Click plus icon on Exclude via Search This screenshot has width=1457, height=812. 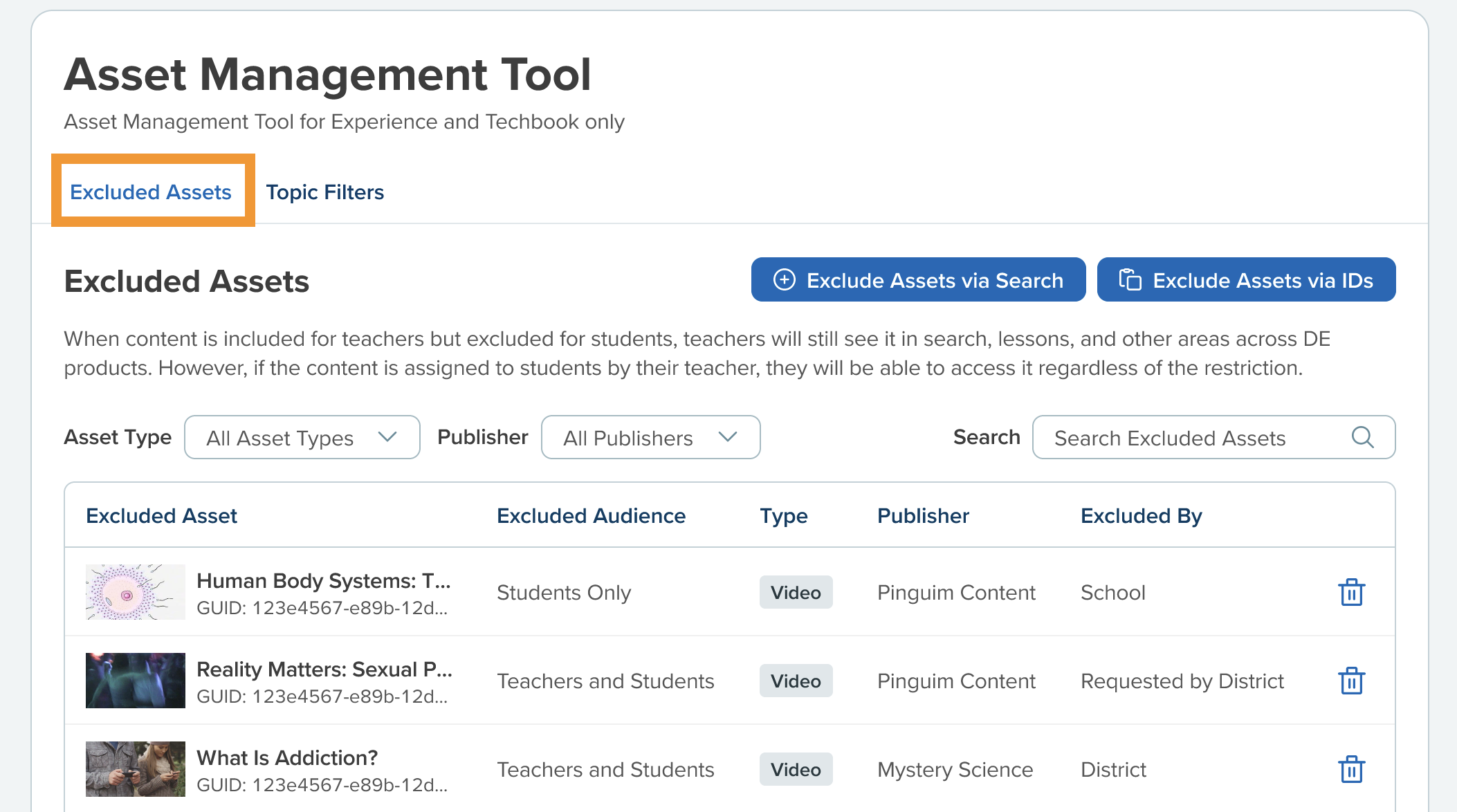pos(784,279)
